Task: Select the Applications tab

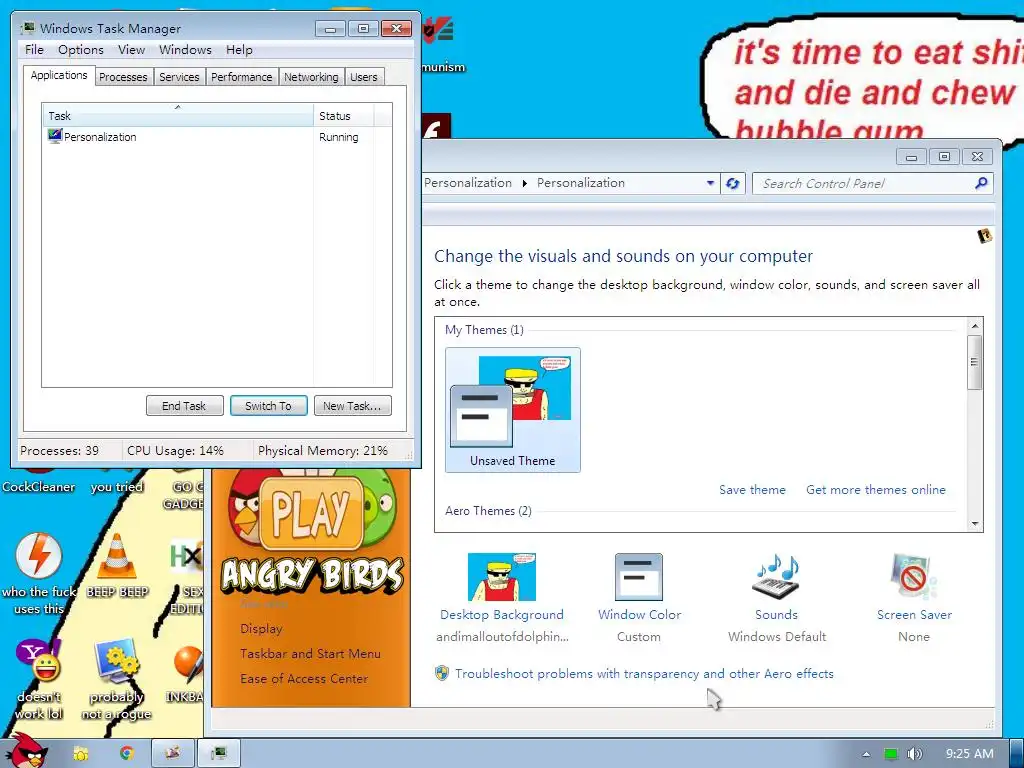Action: tap(59, 75)
